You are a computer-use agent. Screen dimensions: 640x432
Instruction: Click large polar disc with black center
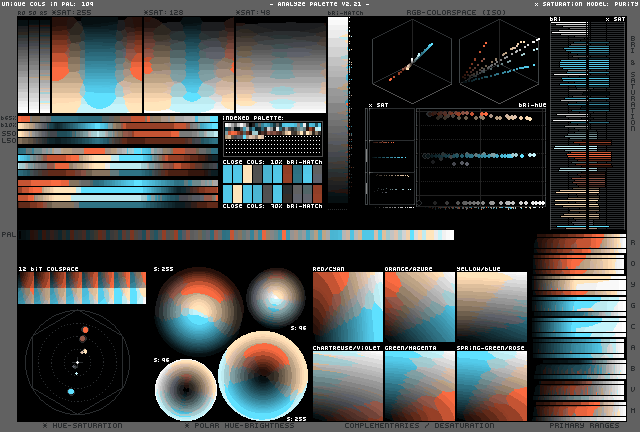click(x=263, y=376)
